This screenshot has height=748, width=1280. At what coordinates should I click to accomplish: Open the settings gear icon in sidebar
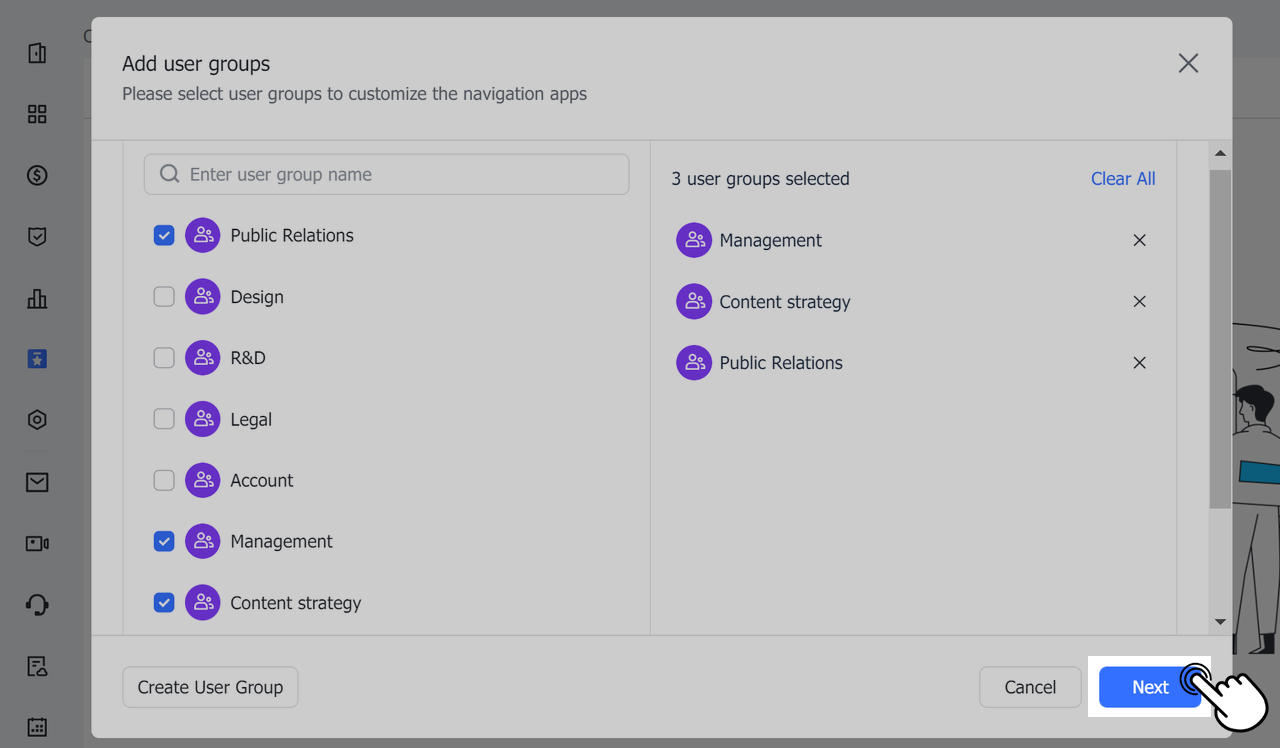coord(37,420)
